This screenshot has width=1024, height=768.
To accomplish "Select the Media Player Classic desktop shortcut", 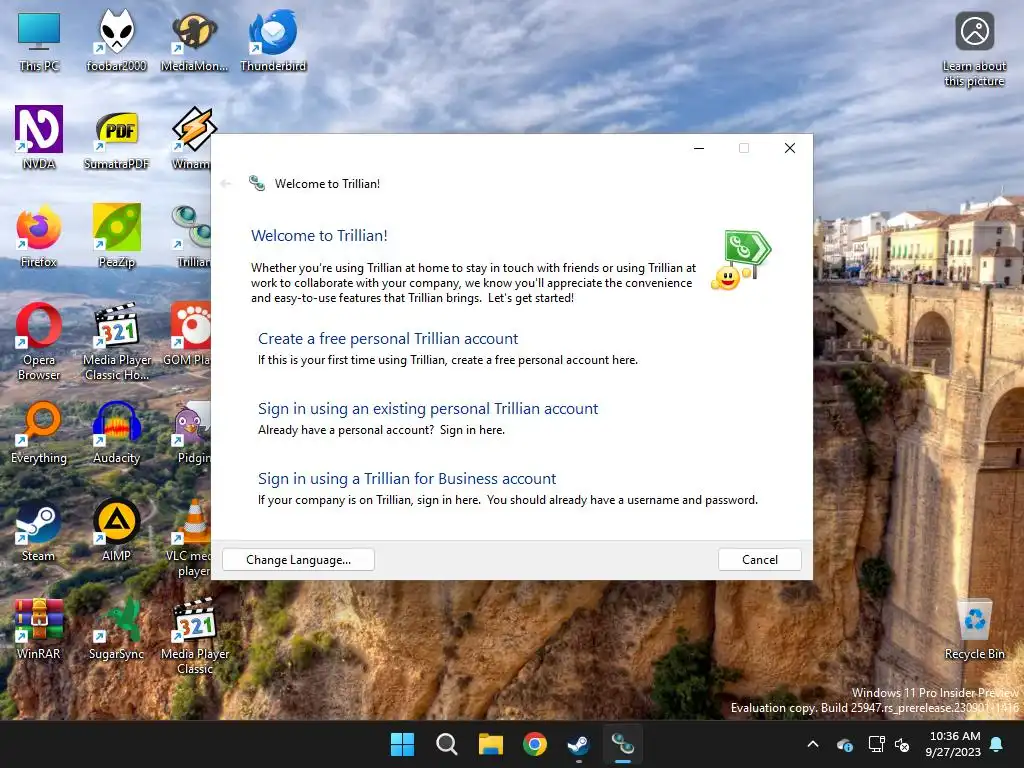I will (195, 636).
